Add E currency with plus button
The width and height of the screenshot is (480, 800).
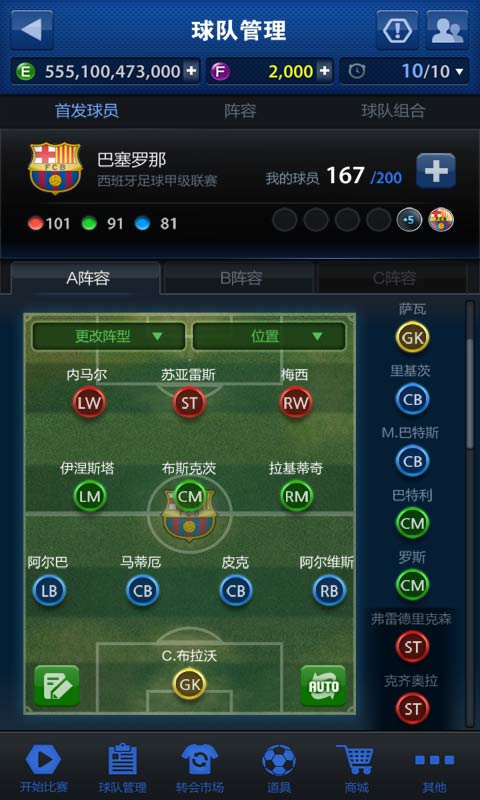coord(191,71)
